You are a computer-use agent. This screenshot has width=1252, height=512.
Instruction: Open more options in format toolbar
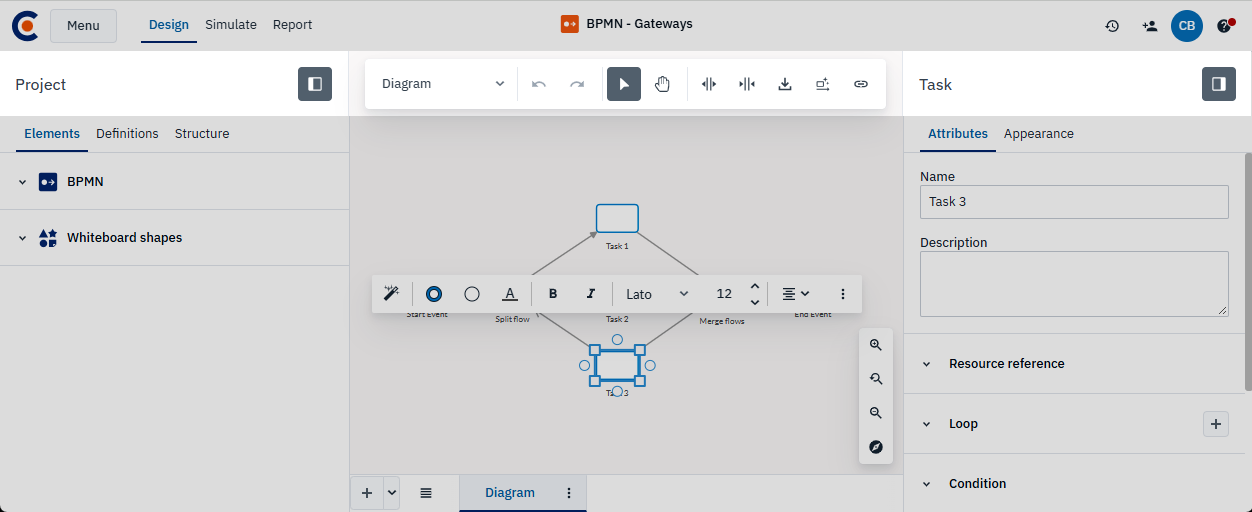tap(843, 294)
